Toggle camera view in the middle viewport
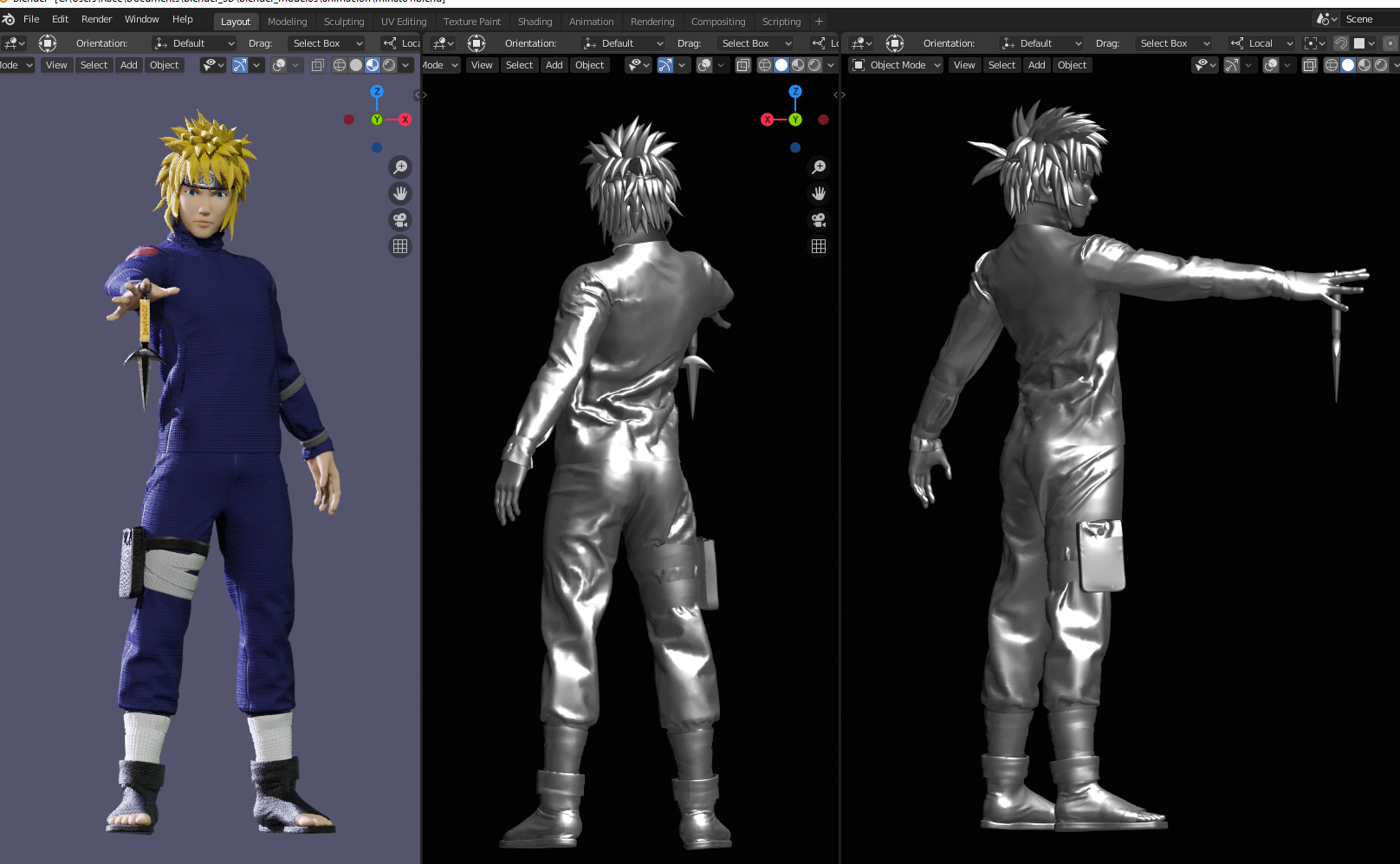 coord(819,220)
